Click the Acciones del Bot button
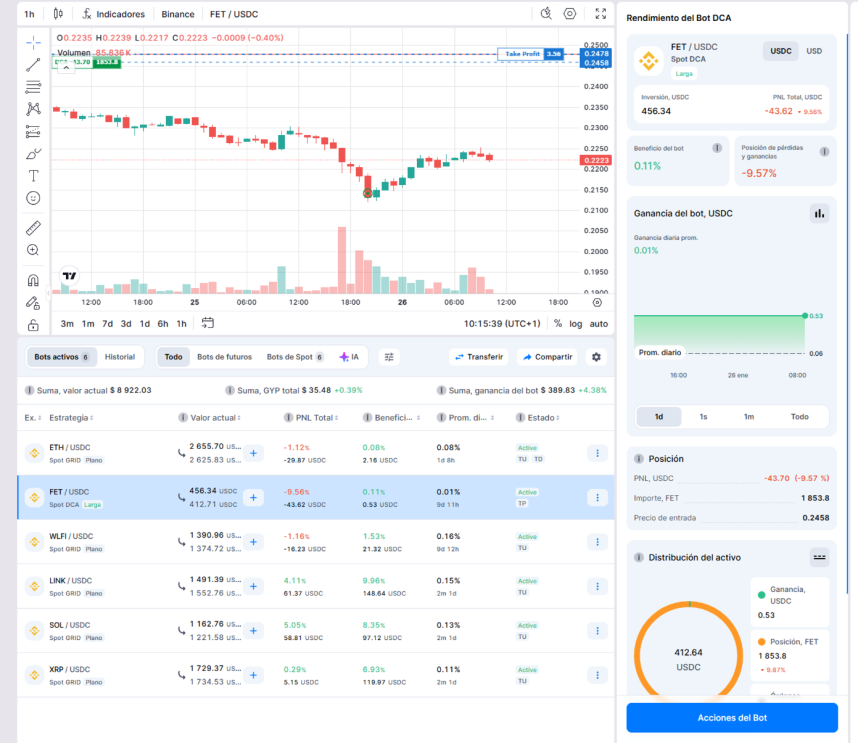Screen dimensions: 858x743 [731, 718]
